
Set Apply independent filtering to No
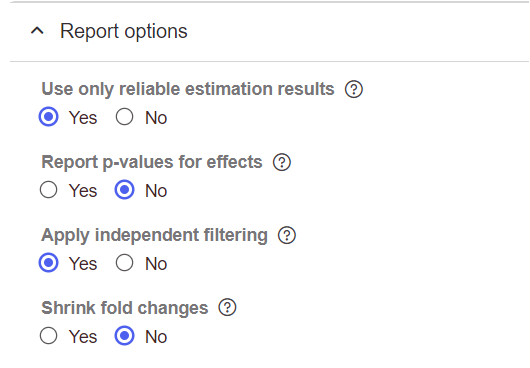124,263
